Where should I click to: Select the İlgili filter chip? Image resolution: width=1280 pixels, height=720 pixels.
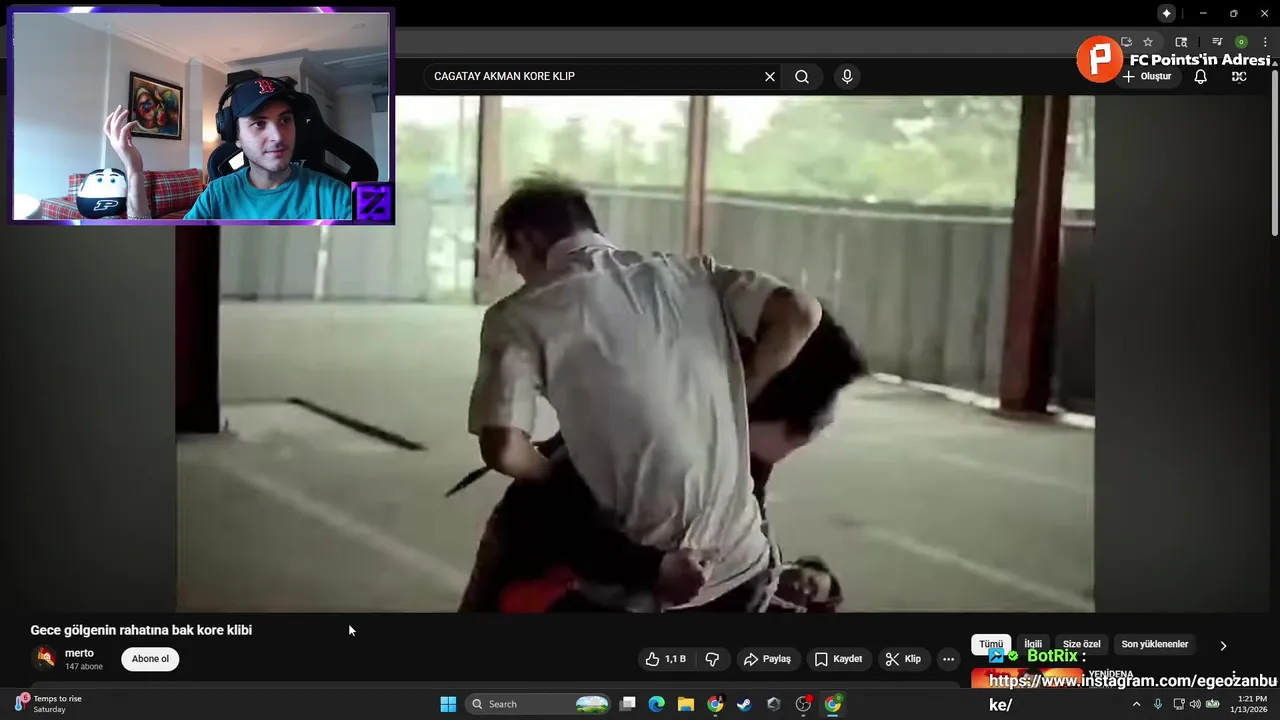pos(1033,645)
